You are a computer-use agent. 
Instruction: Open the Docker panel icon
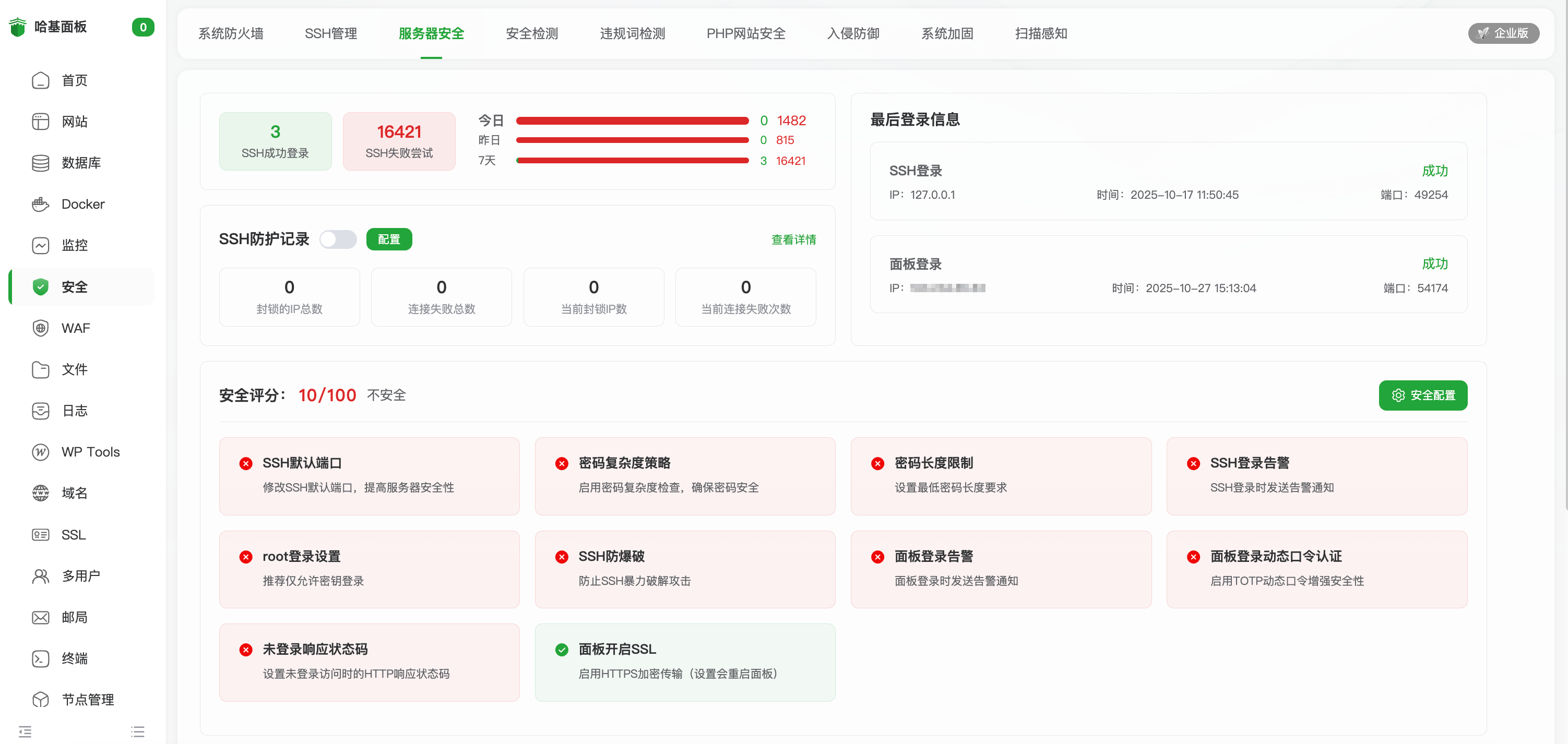(x=40, y=204)
